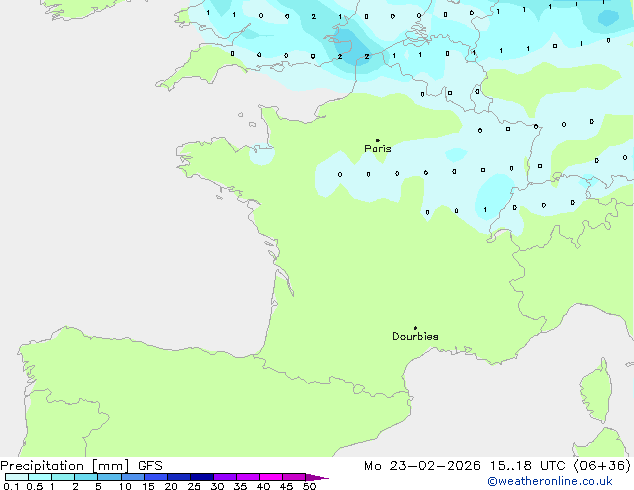Viewport: 634px width, 490px height.
Task: Click the 5–10 mm legend color box
Action: (x=109, y=477)
